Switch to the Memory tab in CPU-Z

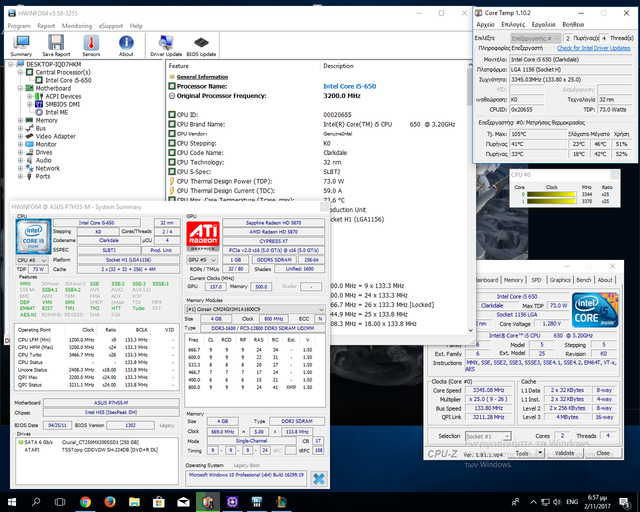tap(513, 280)
